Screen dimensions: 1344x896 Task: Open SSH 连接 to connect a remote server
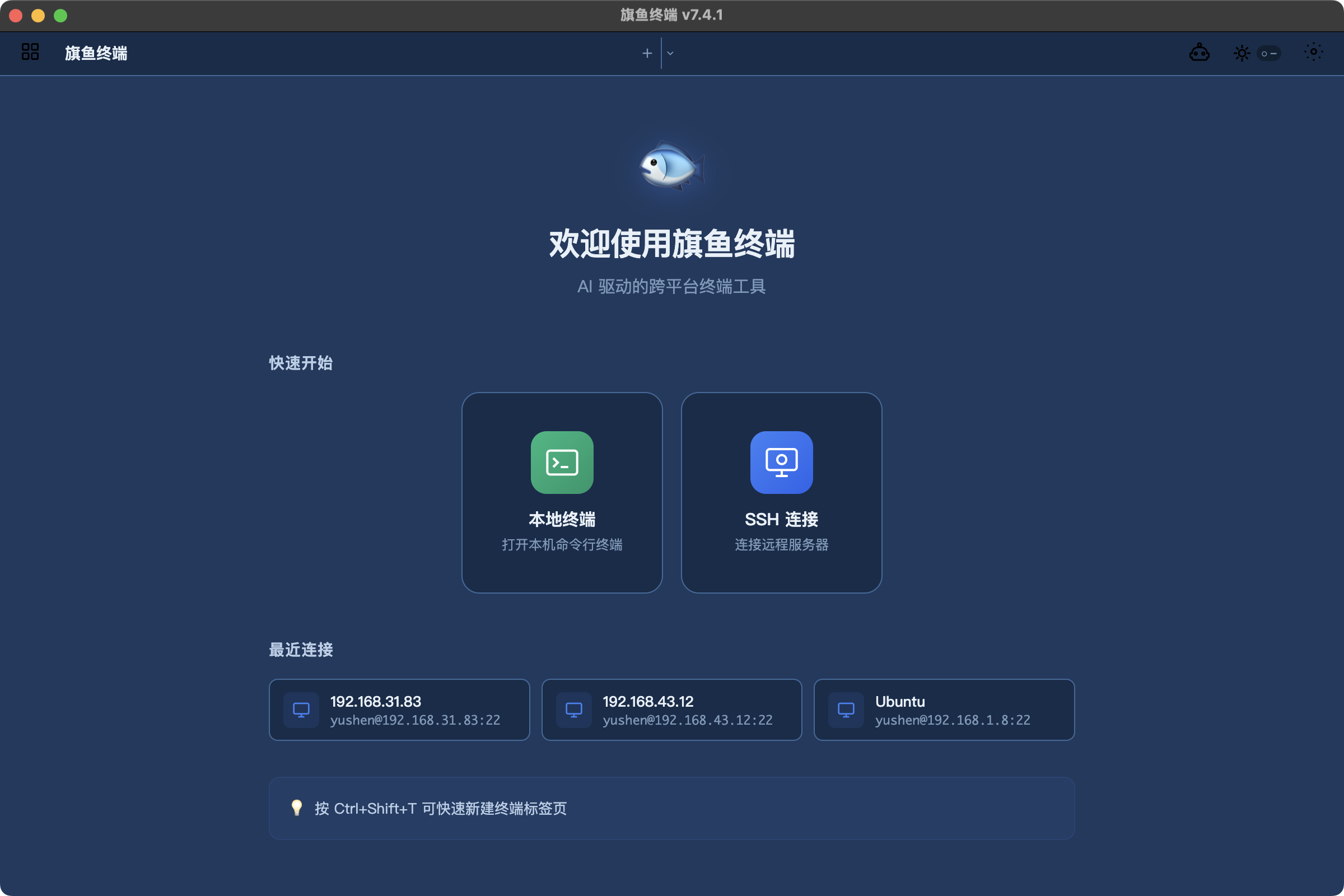coord(781,492)
